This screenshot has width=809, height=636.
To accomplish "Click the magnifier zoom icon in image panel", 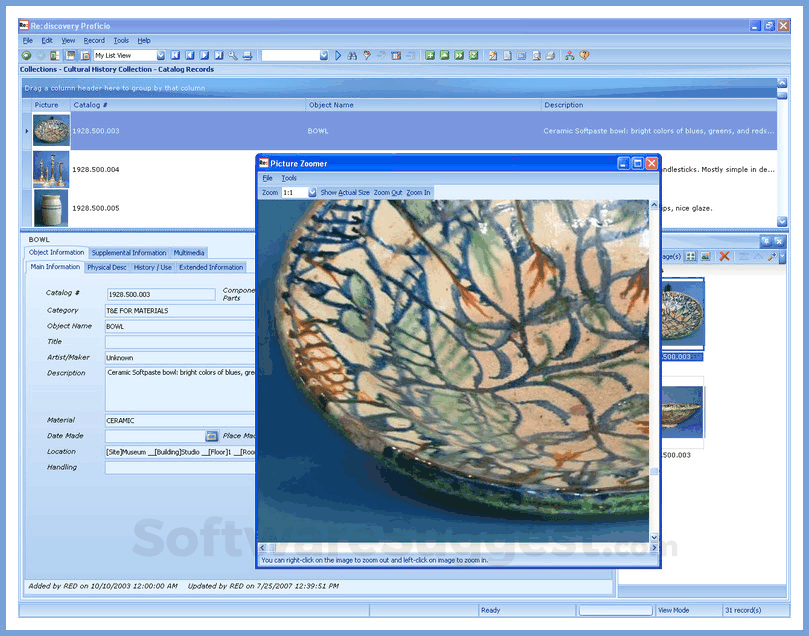I will (x=772, y=257).
